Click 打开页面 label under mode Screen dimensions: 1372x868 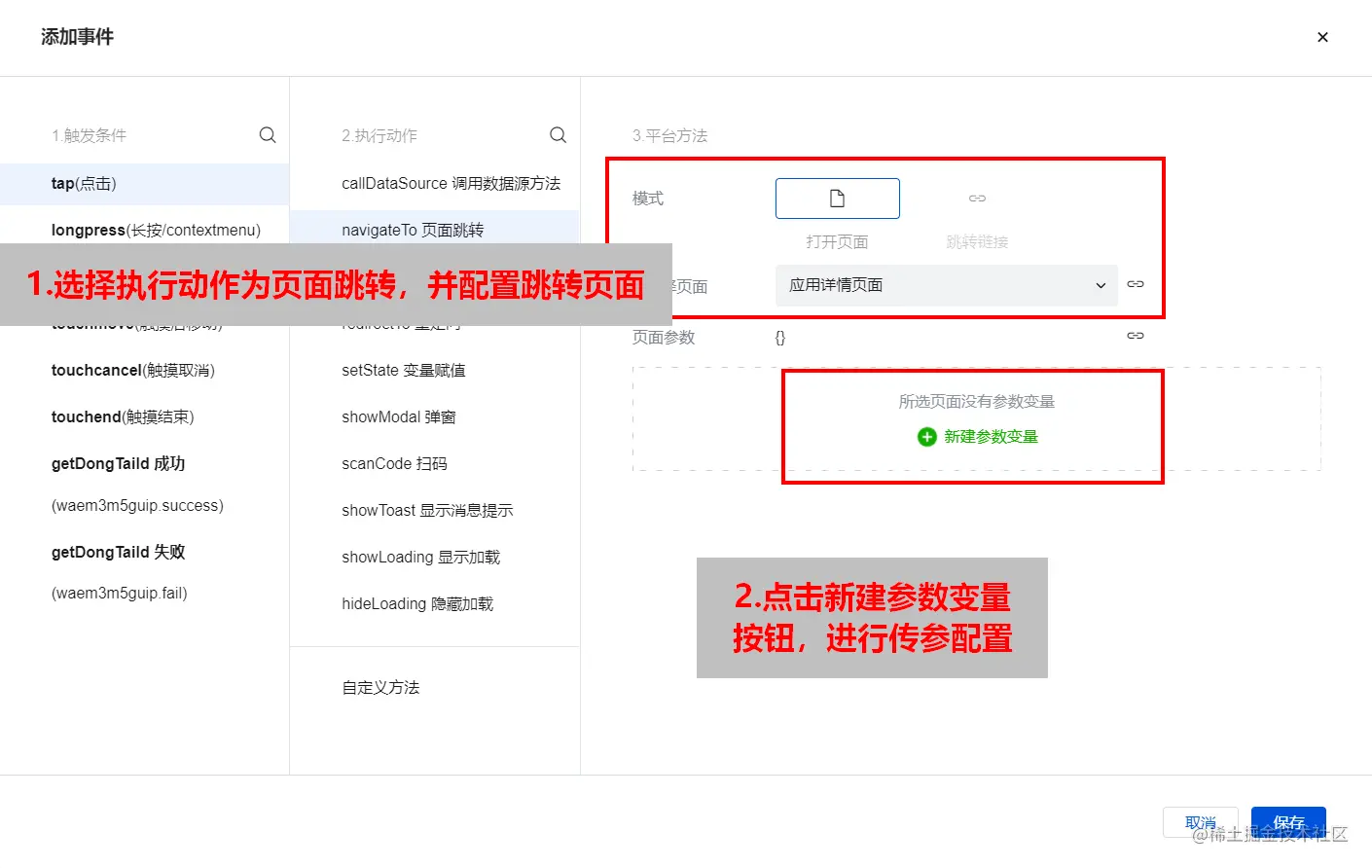tap(837, 242)
